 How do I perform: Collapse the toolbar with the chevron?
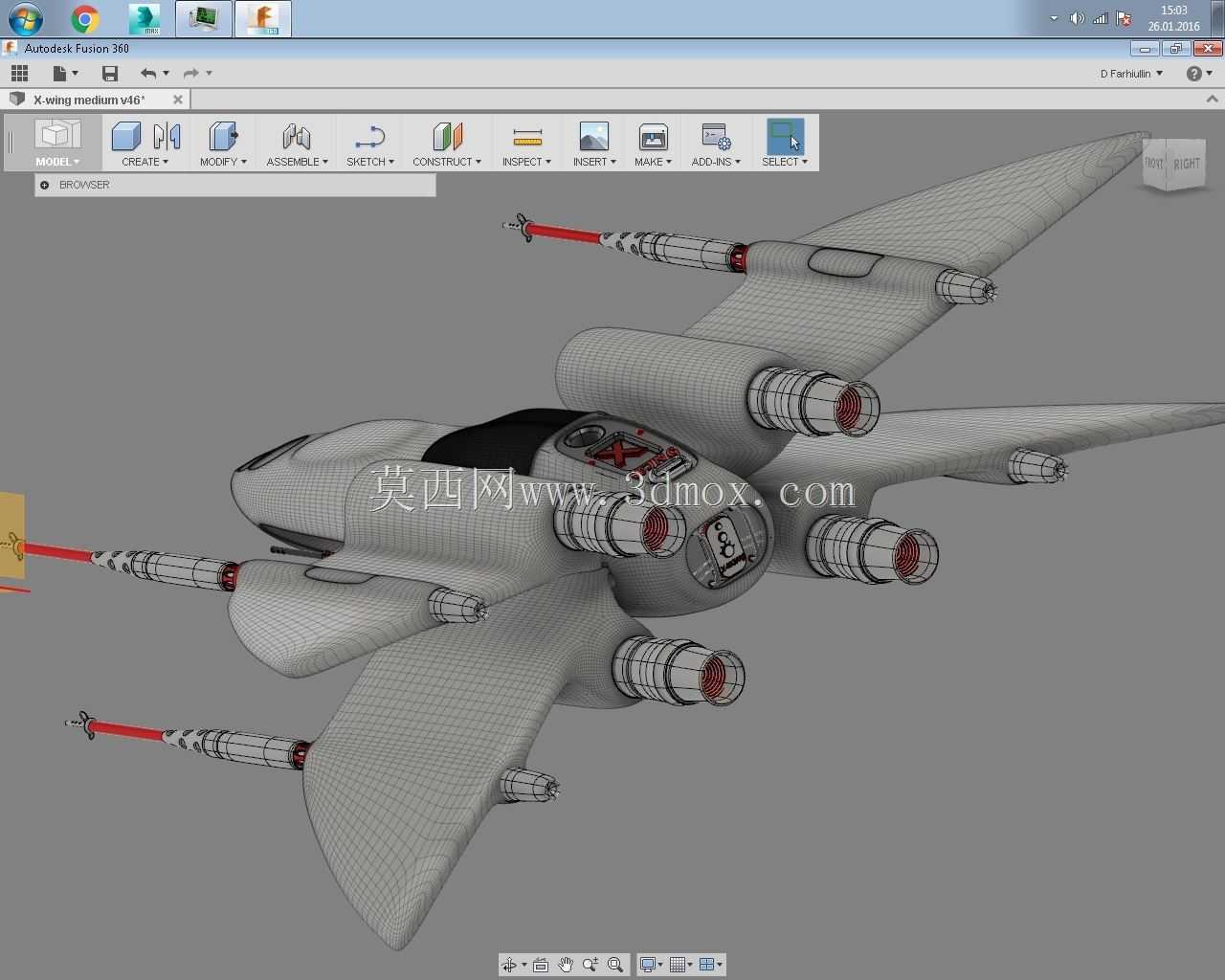1212,99
